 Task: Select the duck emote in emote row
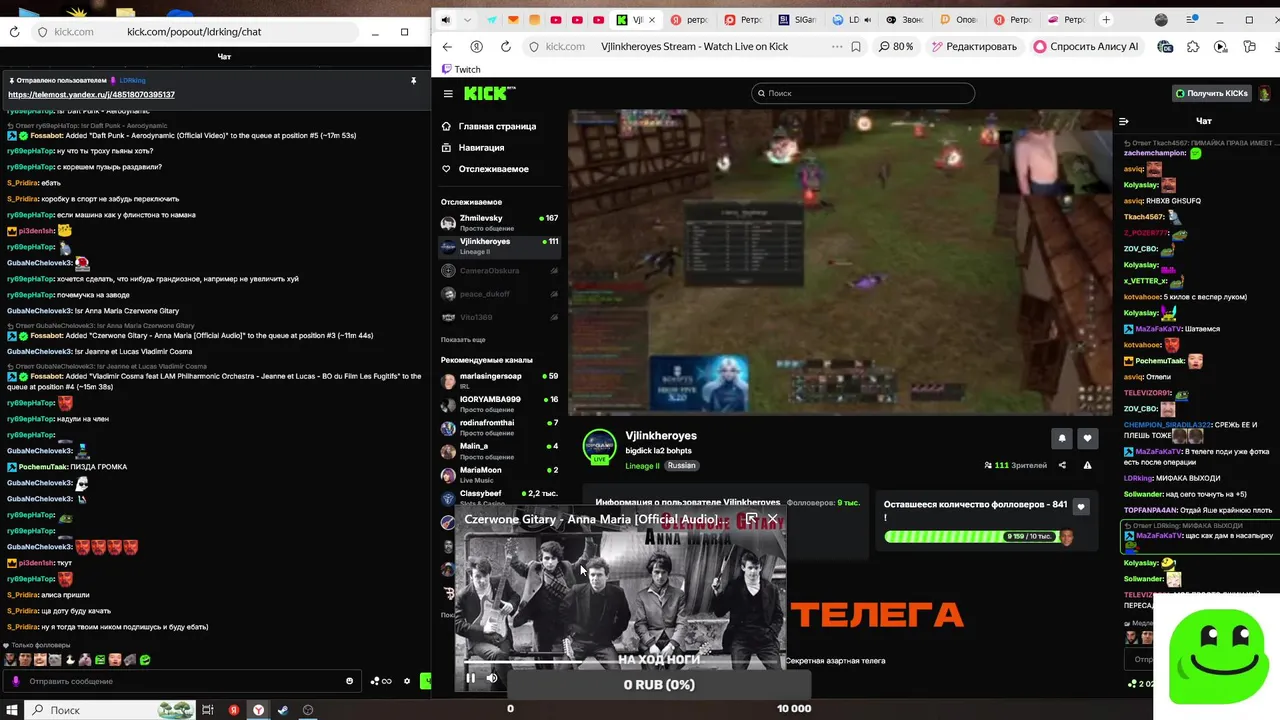(70, 660)
